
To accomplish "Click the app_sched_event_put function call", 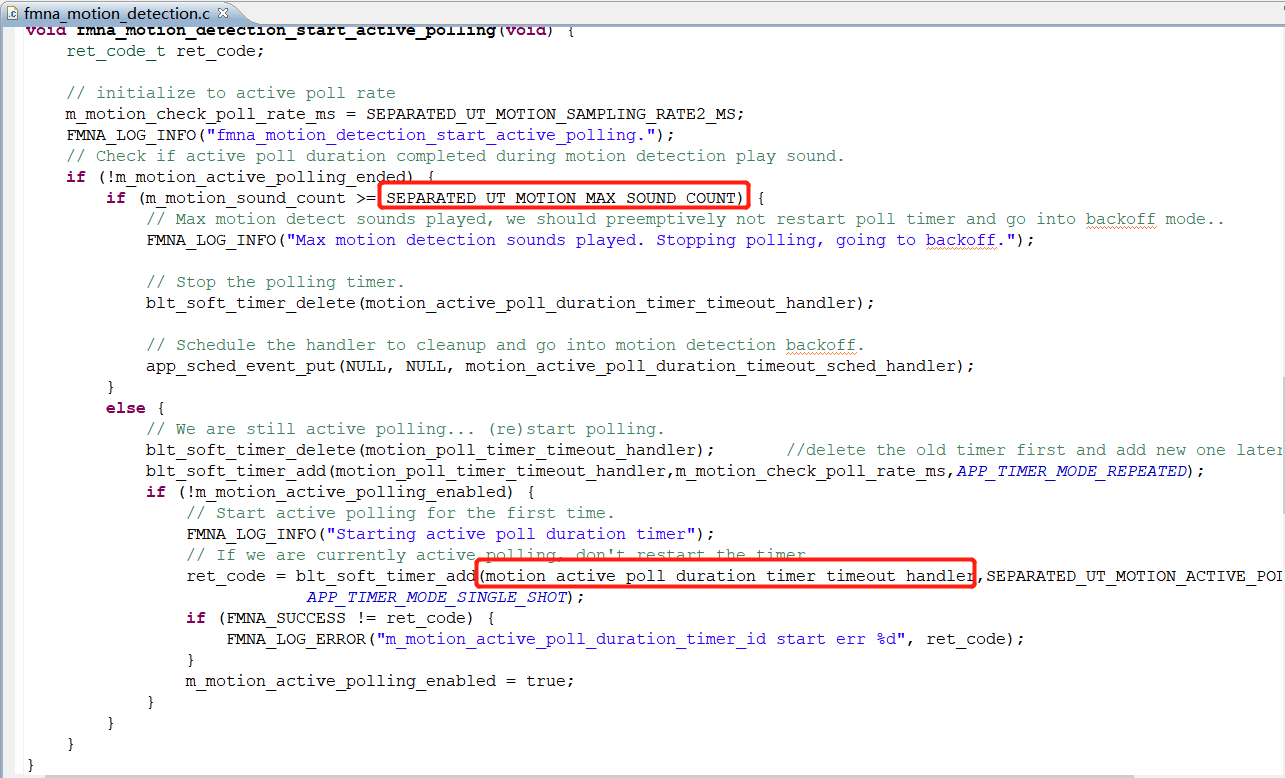I will [x=240, y=366].
